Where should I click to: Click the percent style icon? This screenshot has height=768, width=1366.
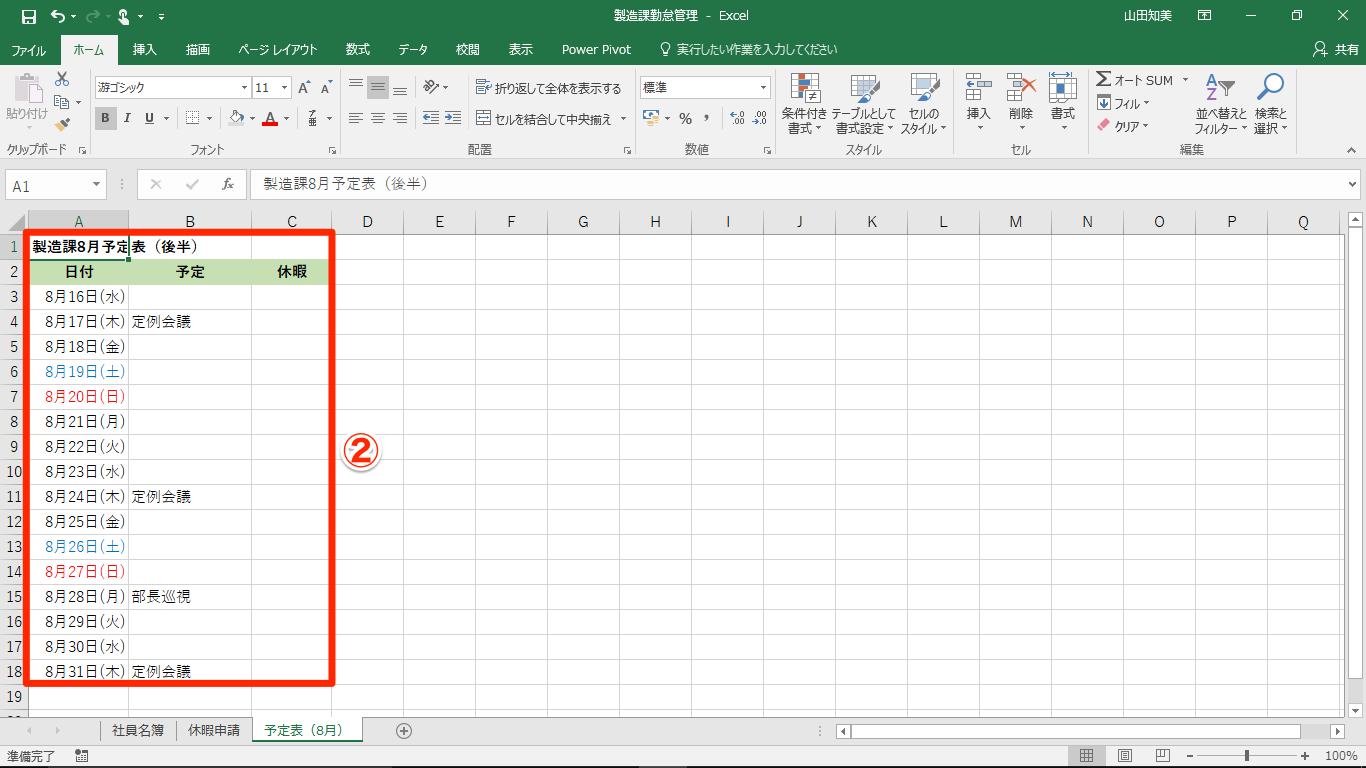(685, 118)
